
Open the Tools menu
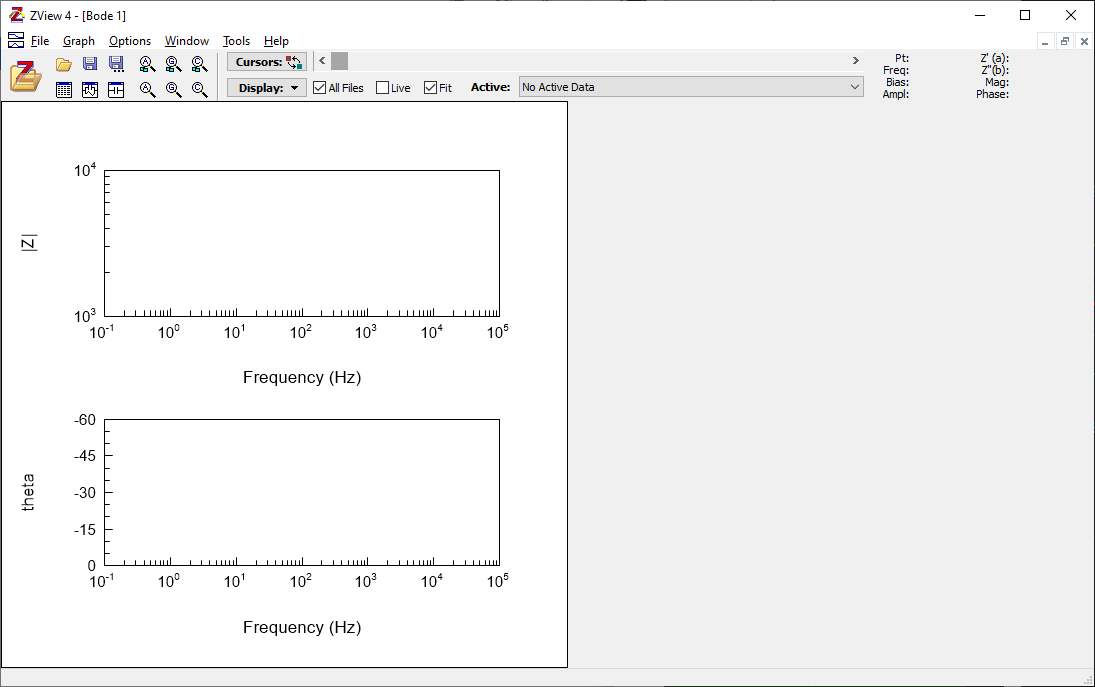point(236,41)
